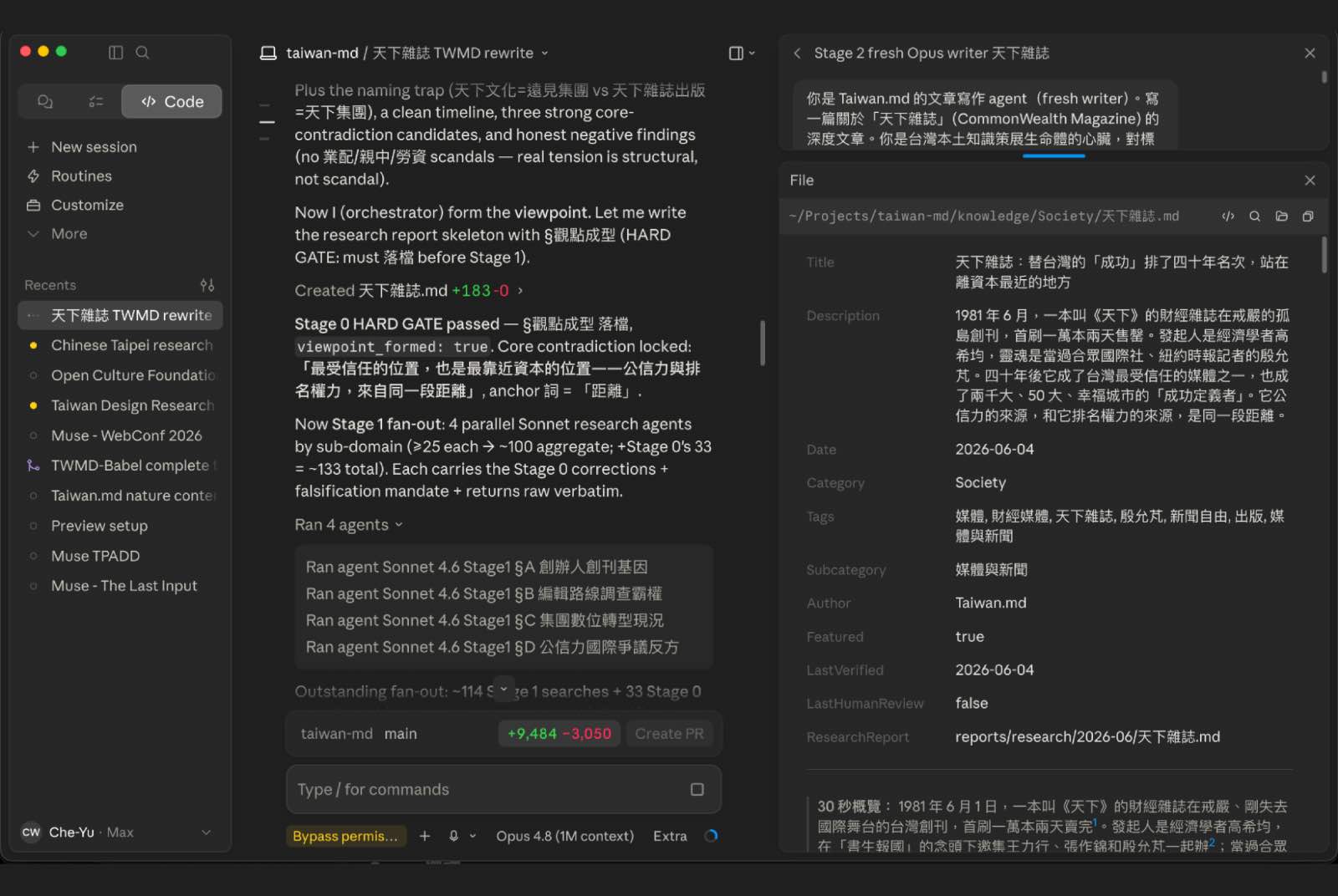Search within the file using magnifier icon

[x=1254, y=216]
